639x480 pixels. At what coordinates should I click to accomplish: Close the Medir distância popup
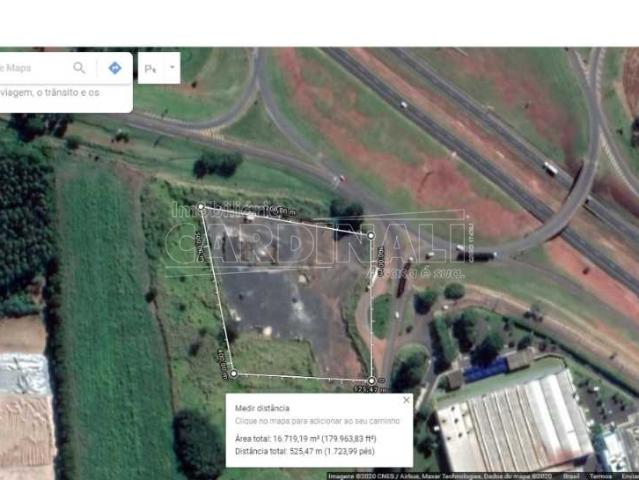[405, 399]
